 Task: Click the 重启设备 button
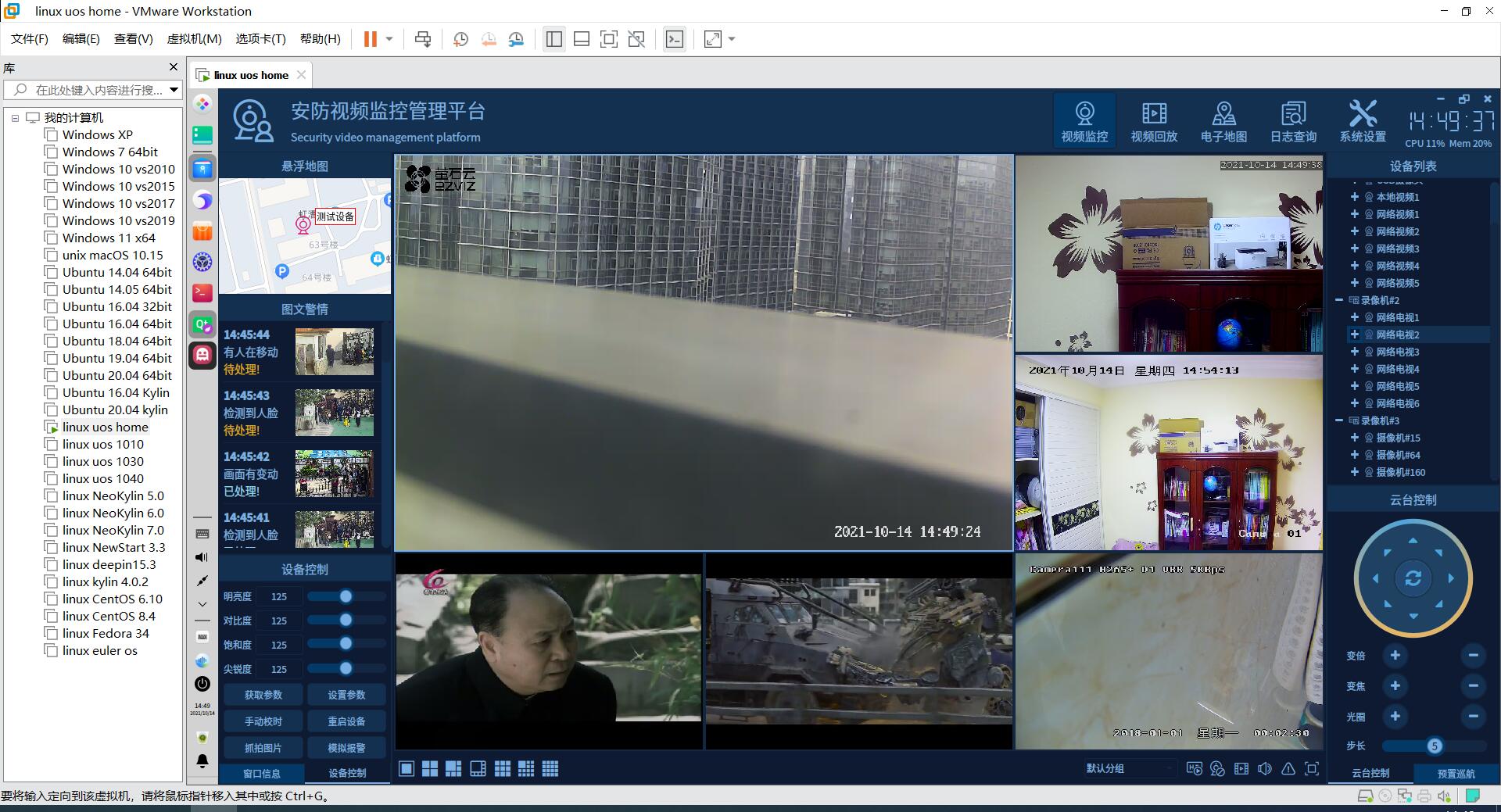[x=346, y=721]
